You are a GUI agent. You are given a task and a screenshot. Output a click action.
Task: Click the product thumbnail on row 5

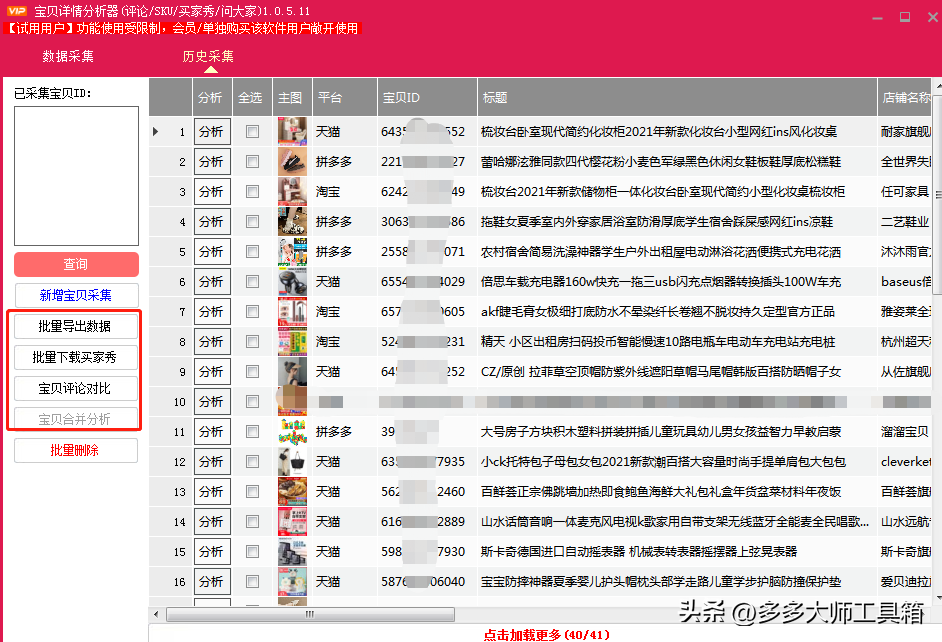click(292, 251)
